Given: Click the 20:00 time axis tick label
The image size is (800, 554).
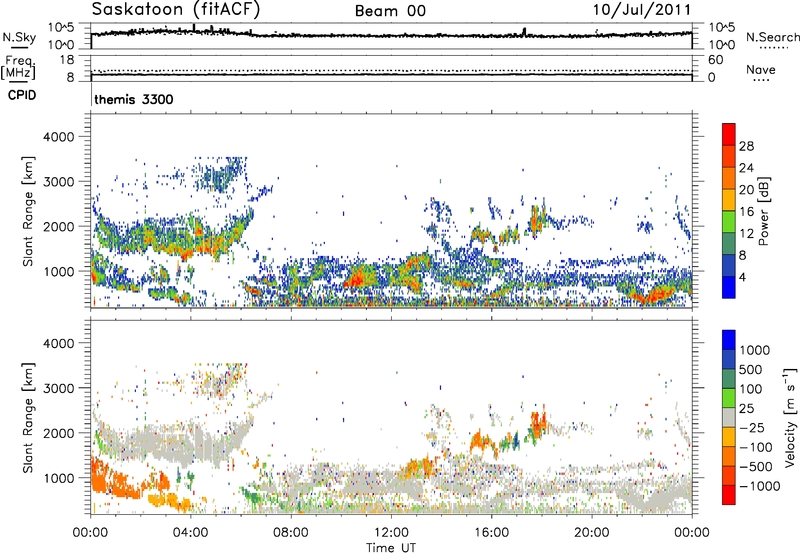Looking at the screenshot, I should [592, 532].
